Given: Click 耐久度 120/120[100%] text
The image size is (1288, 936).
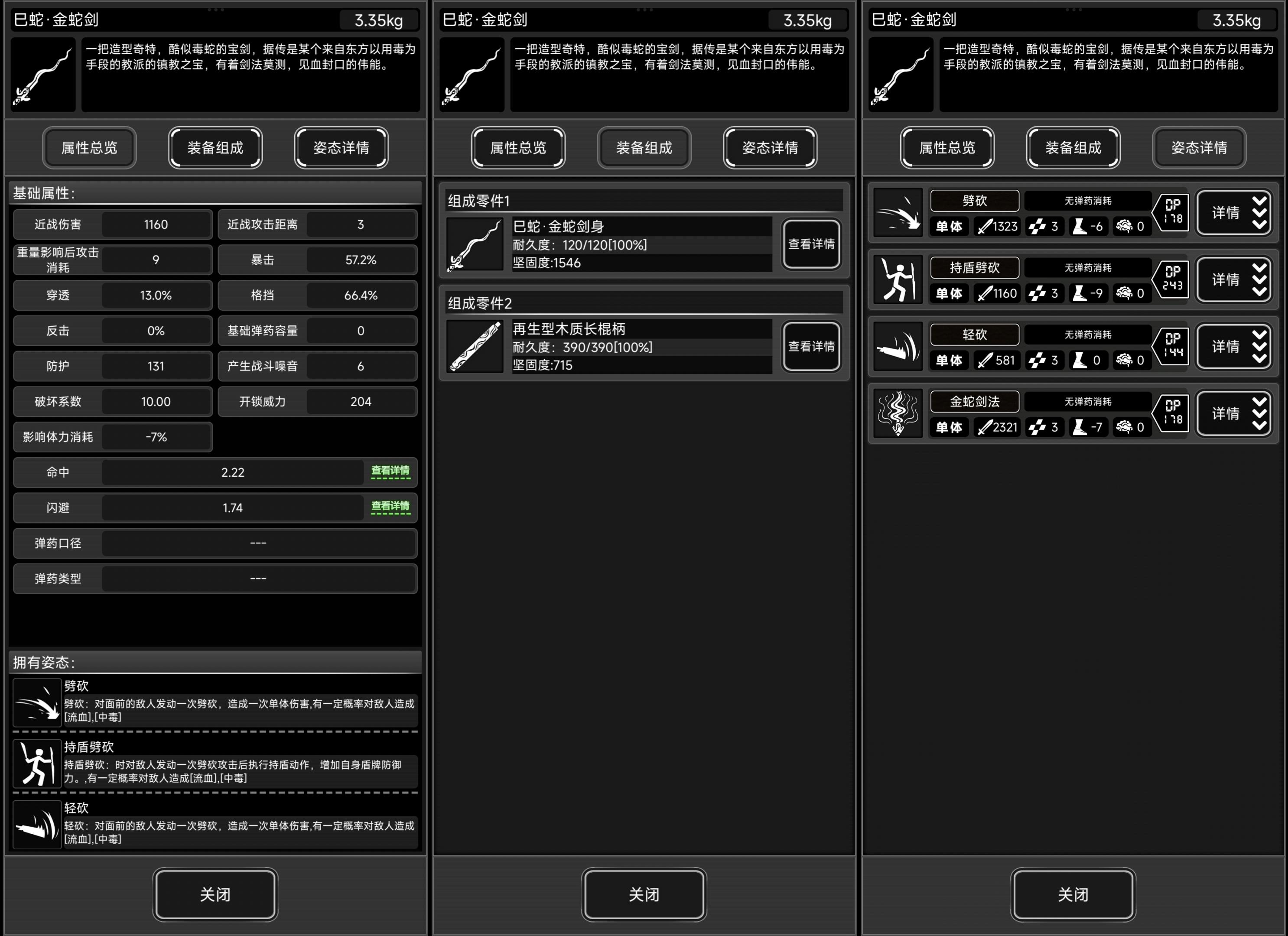Looking at the screenshot, I should [x=580, y=245].
